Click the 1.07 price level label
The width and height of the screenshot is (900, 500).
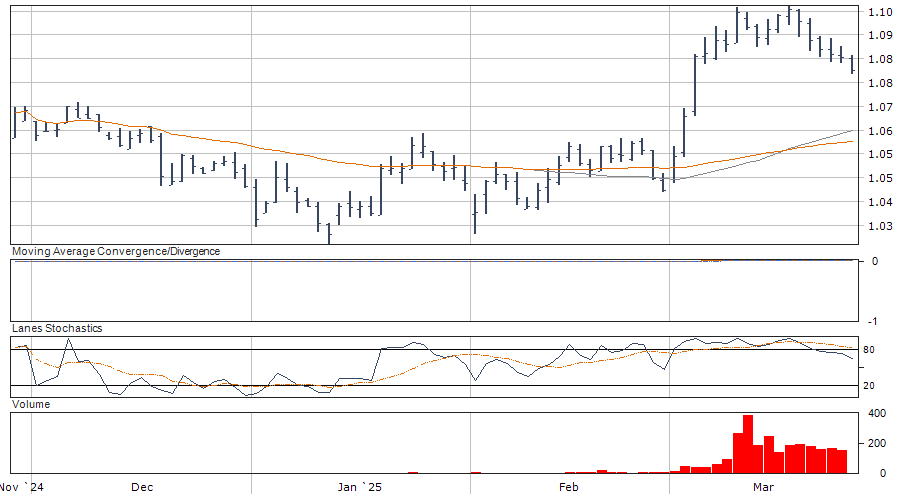point(880,107)
